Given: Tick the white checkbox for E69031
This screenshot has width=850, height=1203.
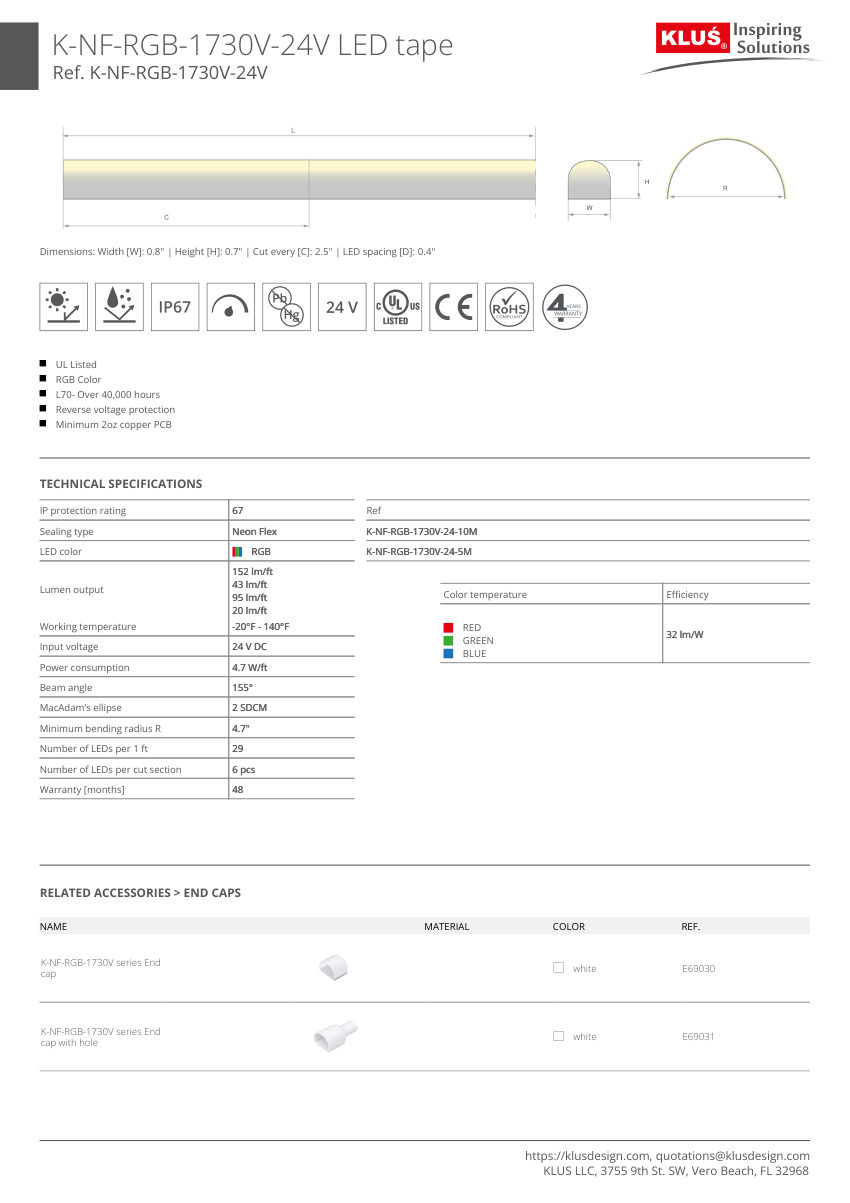Looking at the screenshot, I should pos(559,1036).
